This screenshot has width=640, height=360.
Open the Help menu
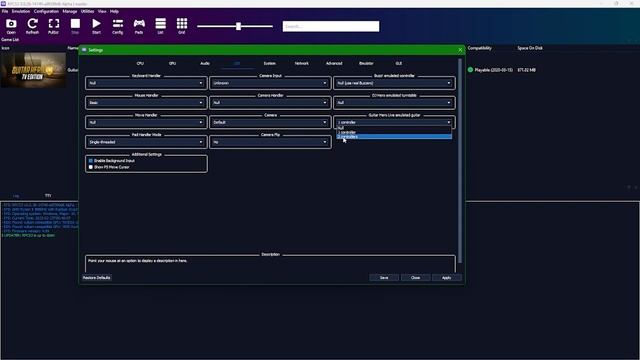coord(114,11)
